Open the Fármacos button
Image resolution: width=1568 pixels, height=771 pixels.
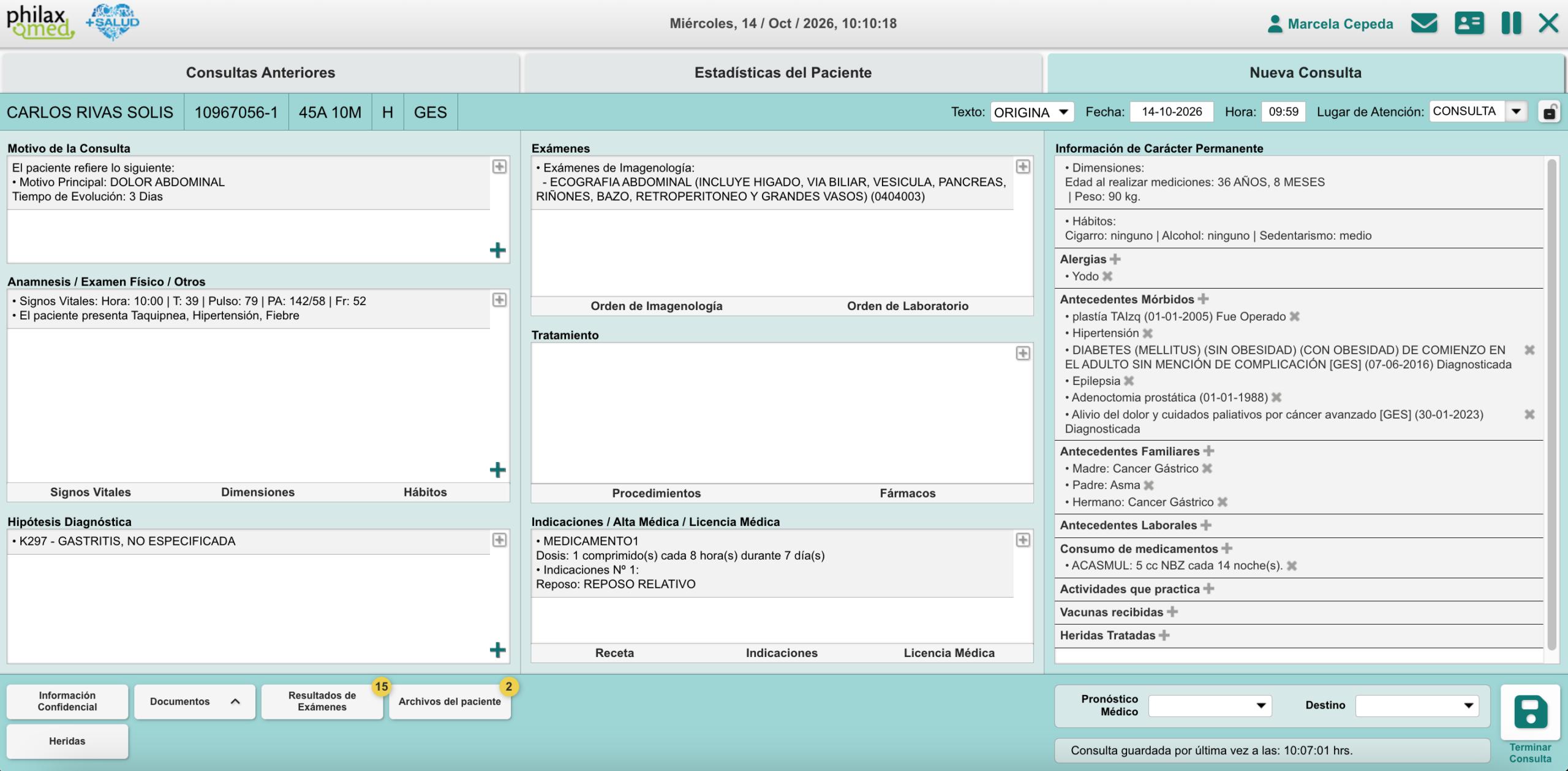[908, 493]
